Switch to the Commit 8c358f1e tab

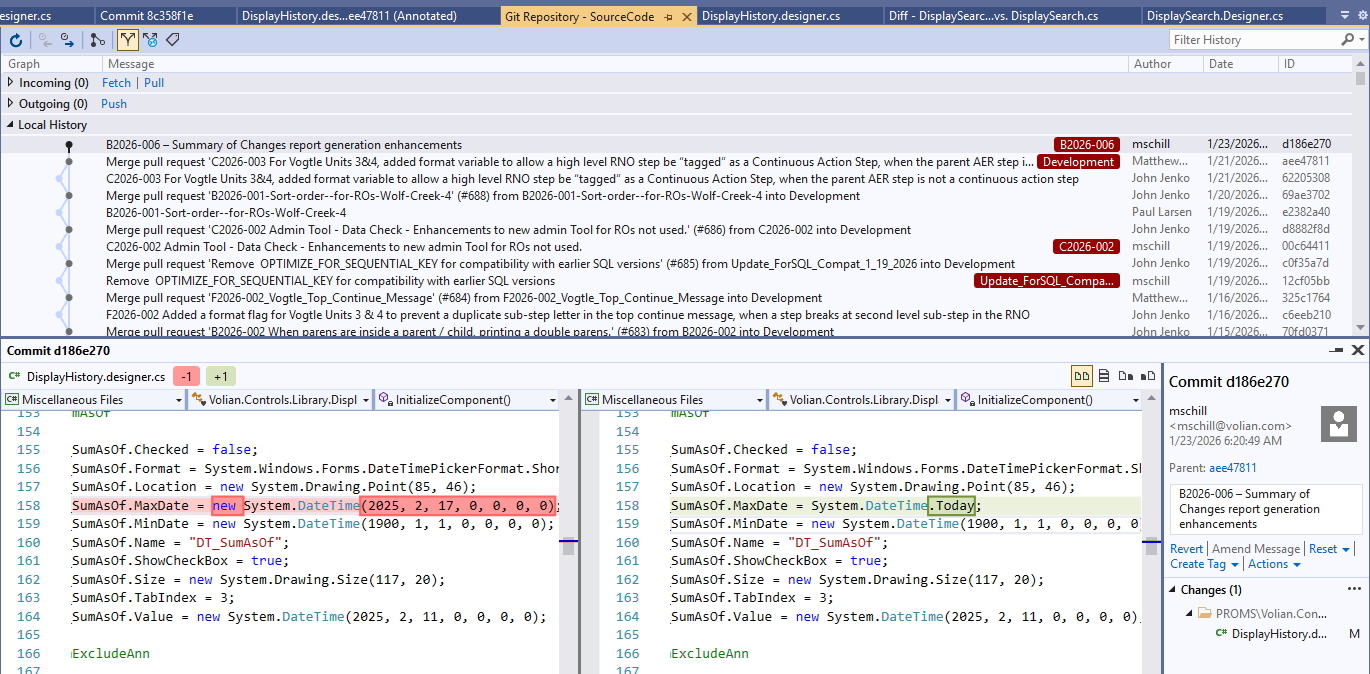coord(149,16)
